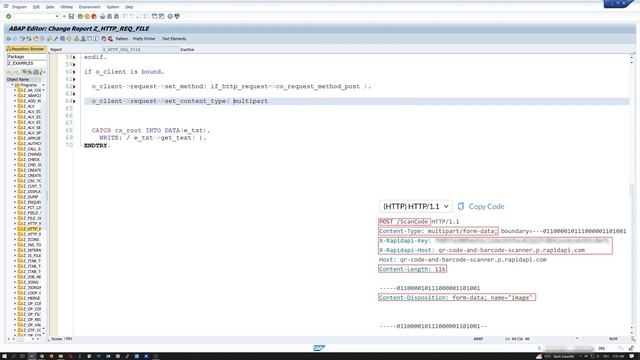
Task: Select the Z_JOB_RE program in tree
Action: click(x=32, y=277)
